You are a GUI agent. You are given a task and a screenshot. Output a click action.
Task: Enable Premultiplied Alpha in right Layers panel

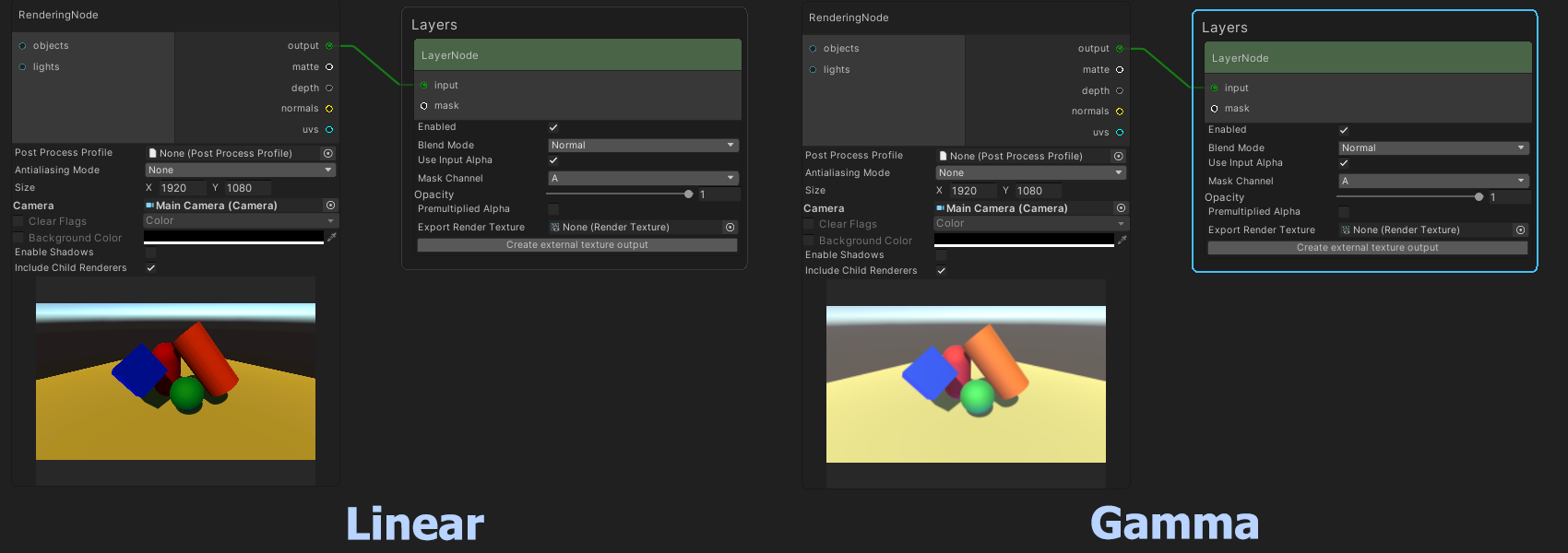pos(1344,212)
